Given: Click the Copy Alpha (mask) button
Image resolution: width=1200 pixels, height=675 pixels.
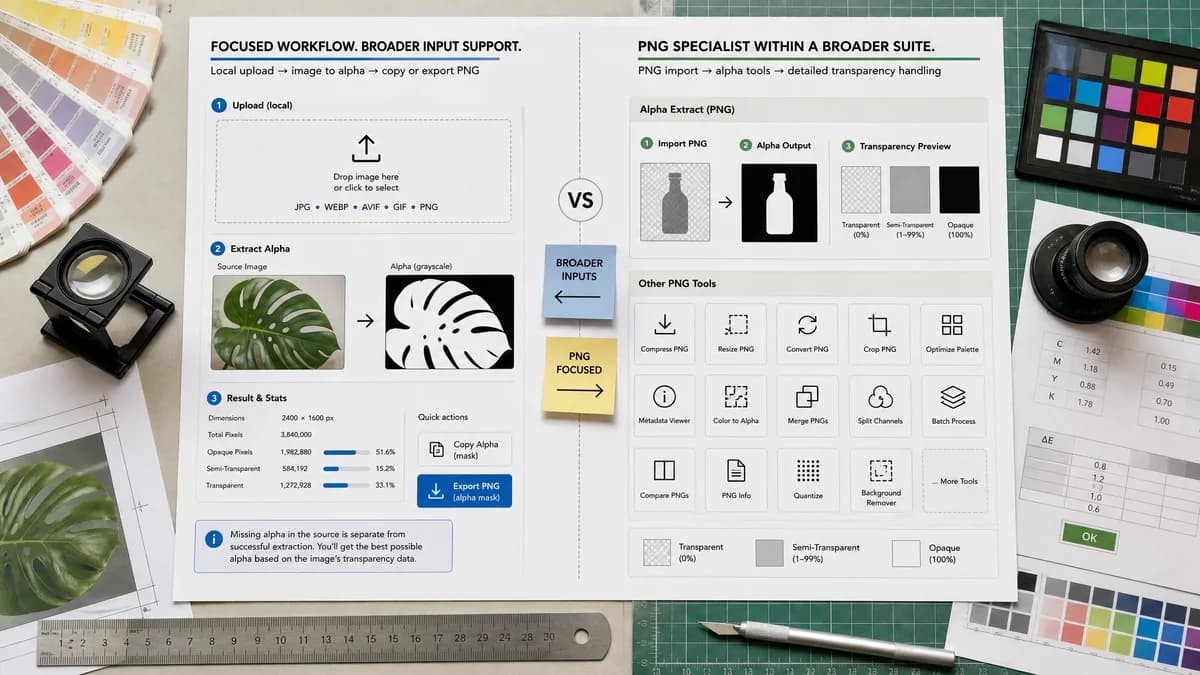Looking at the screenshot, I should click(464, 449).
